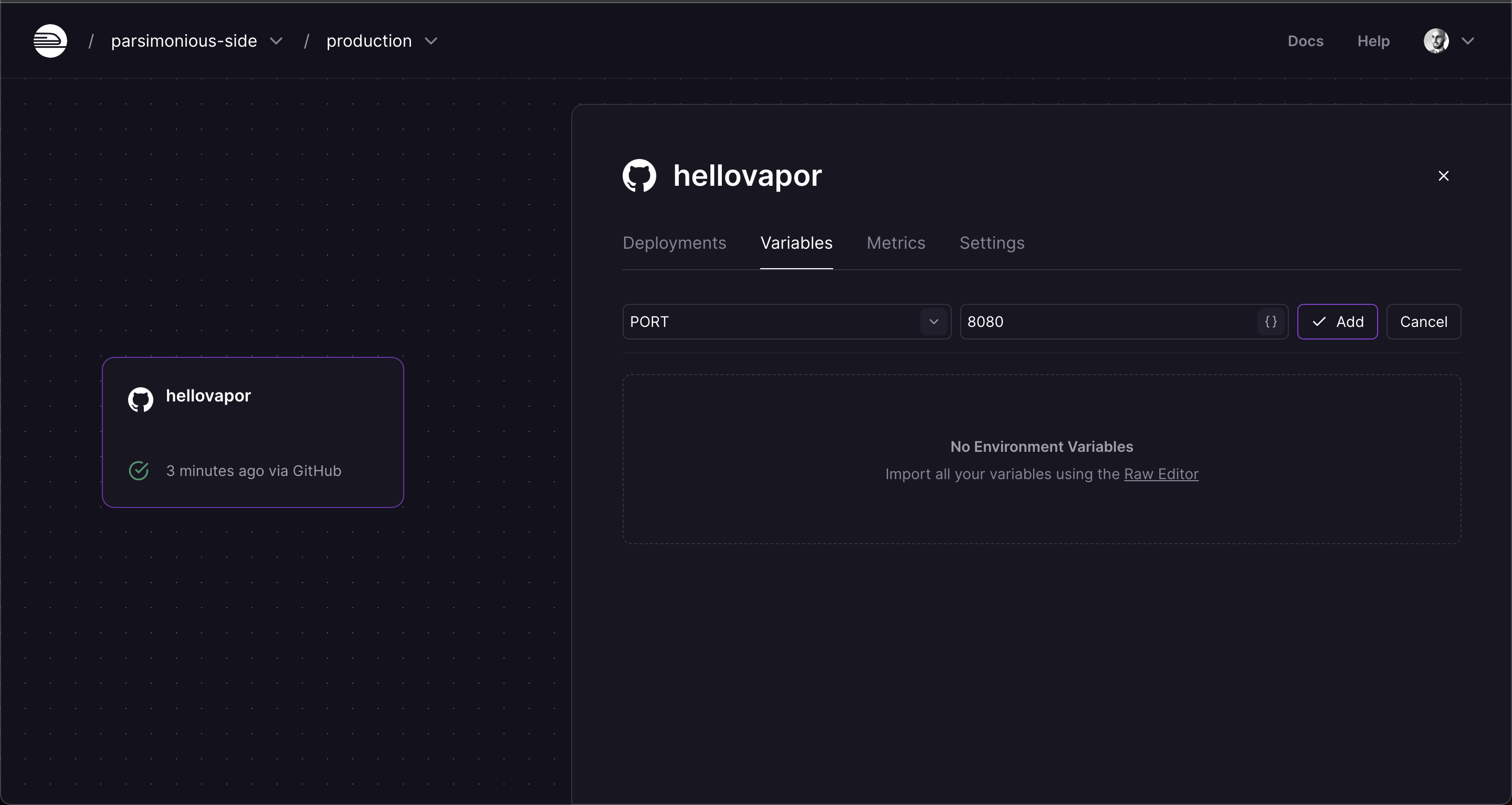
Task: Cancel adding the variable
Action: pos(1423,322)
